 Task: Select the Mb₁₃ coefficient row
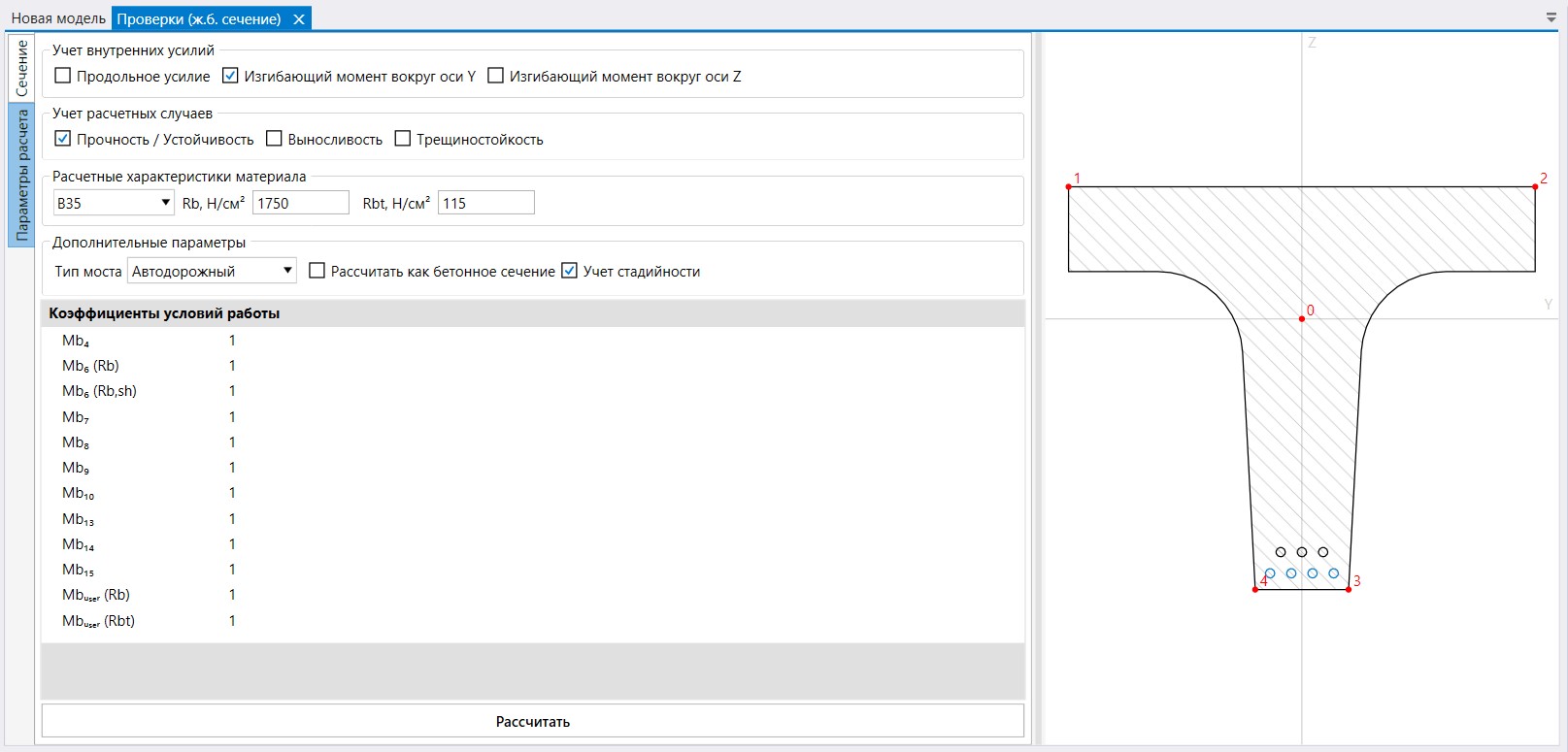point(533,519)
